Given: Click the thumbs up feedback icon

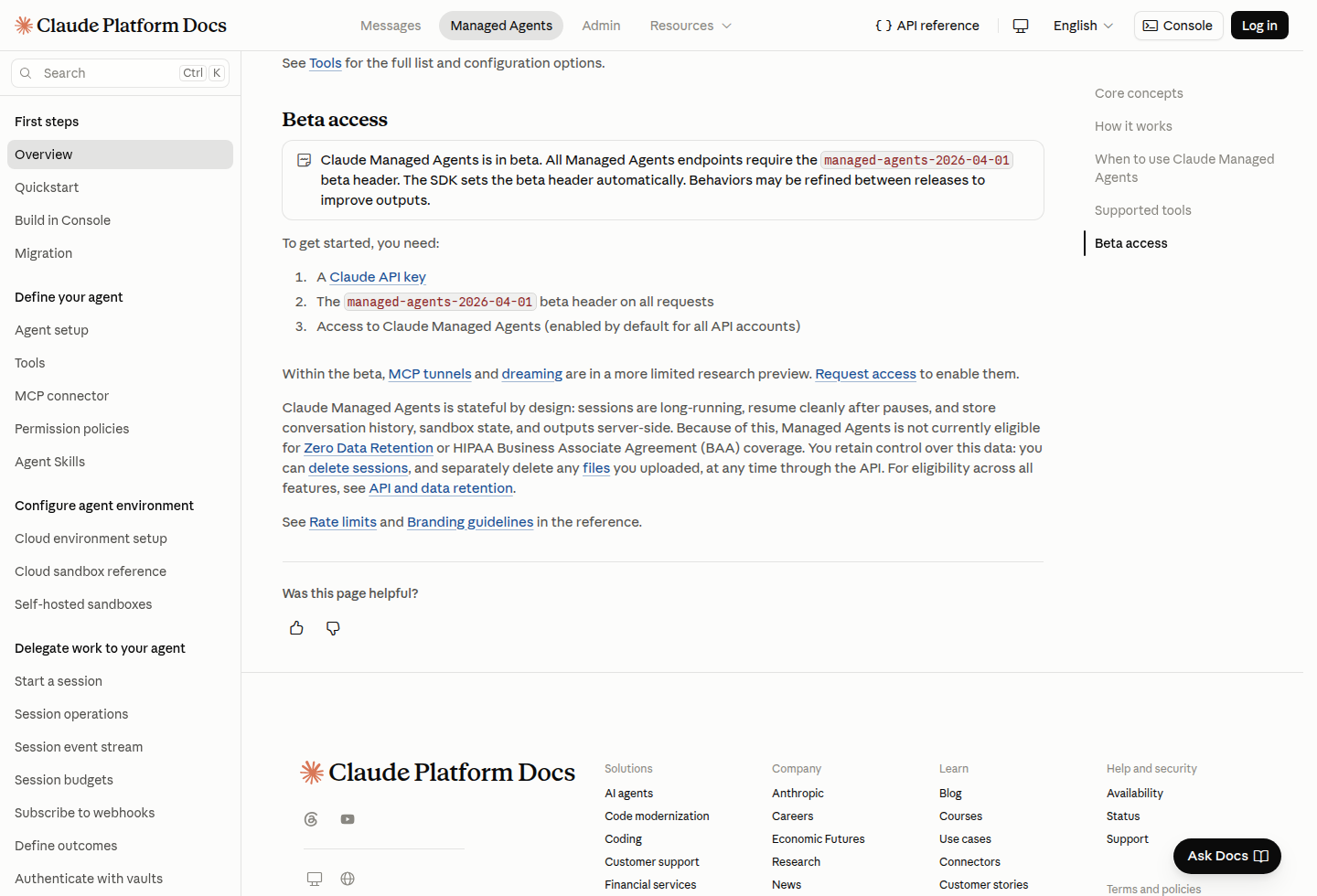Looking at the screenshot, I should 296,628.
